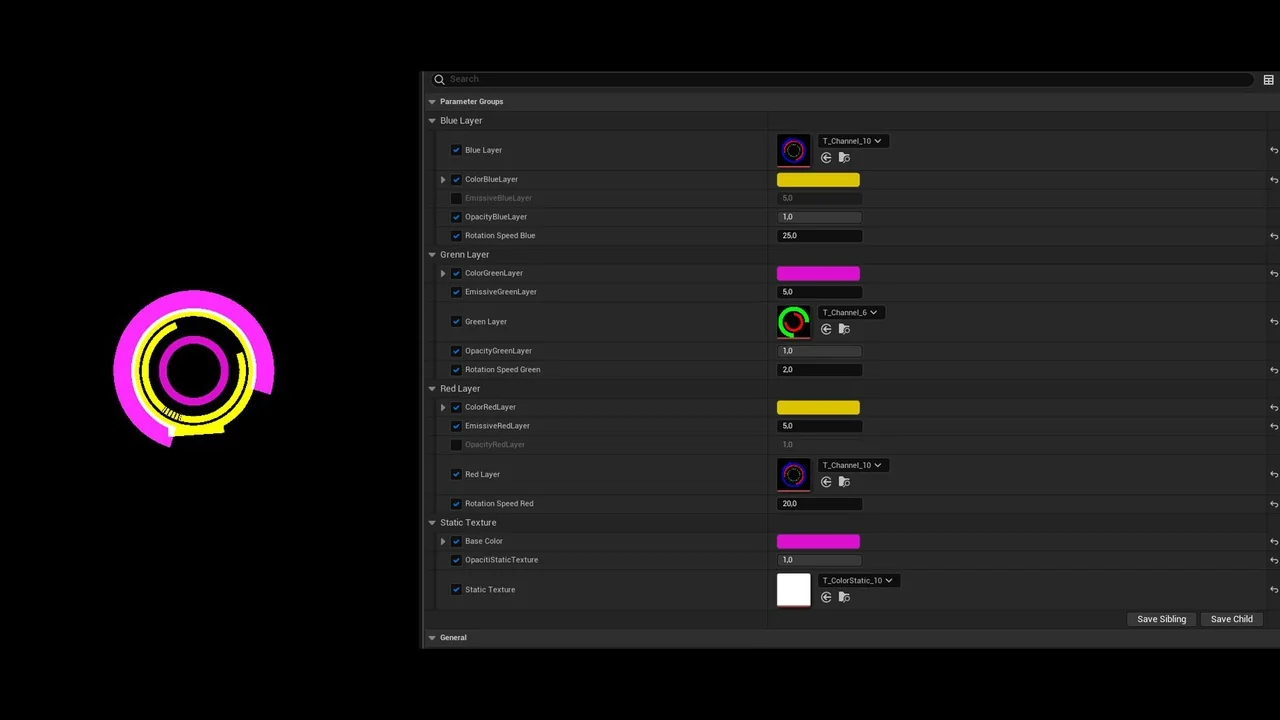The width and height of the screenshot is (1280, 720).
Task: Enable the EmissiveBlueLayer parameter checkbox
Action: [456, 198]
